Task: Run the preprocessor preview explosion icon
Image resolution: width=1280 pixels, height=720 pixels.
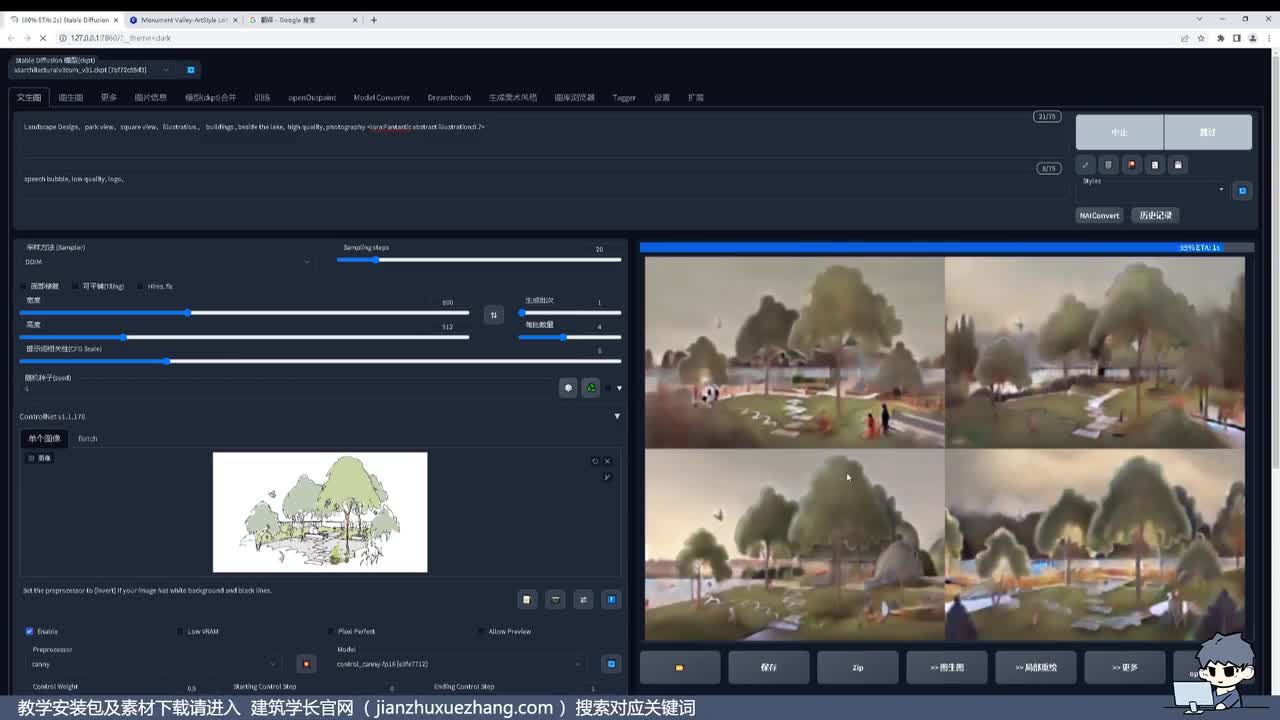Action: (x=306, y=664)
